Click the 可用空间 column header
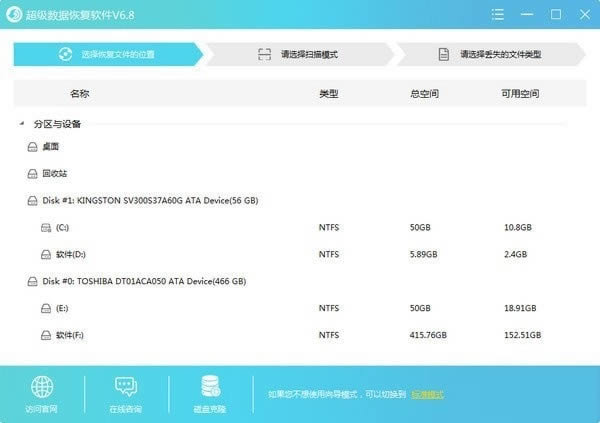600x423 pixels. [520, 93]
